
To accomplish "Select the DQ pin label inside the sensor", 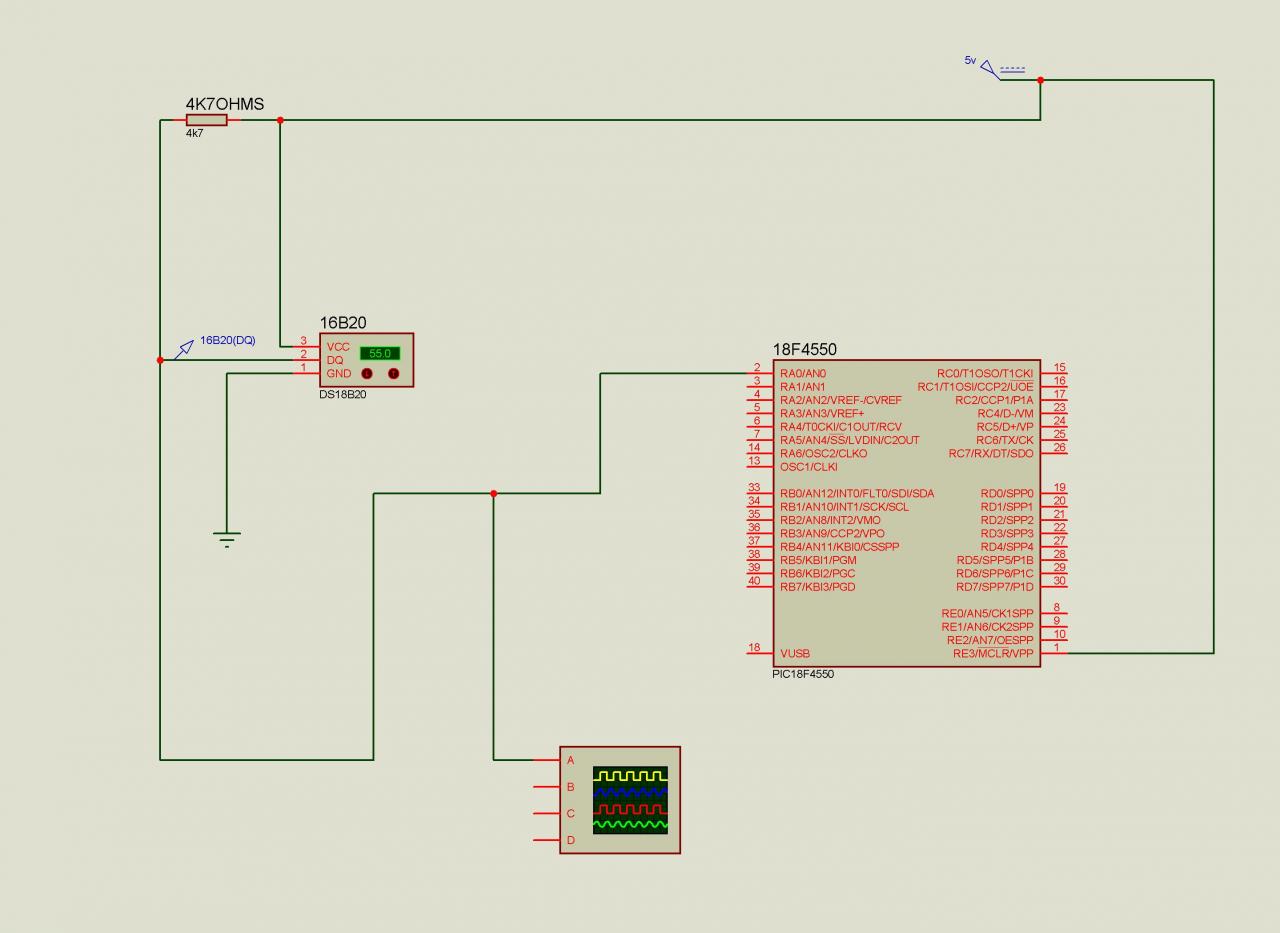I will pos(335,360).
